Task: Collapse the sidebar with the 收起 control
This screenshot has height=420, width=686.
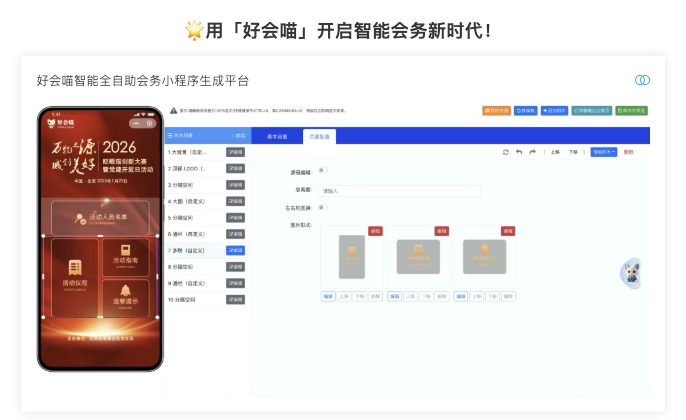Action: point(239,136)
